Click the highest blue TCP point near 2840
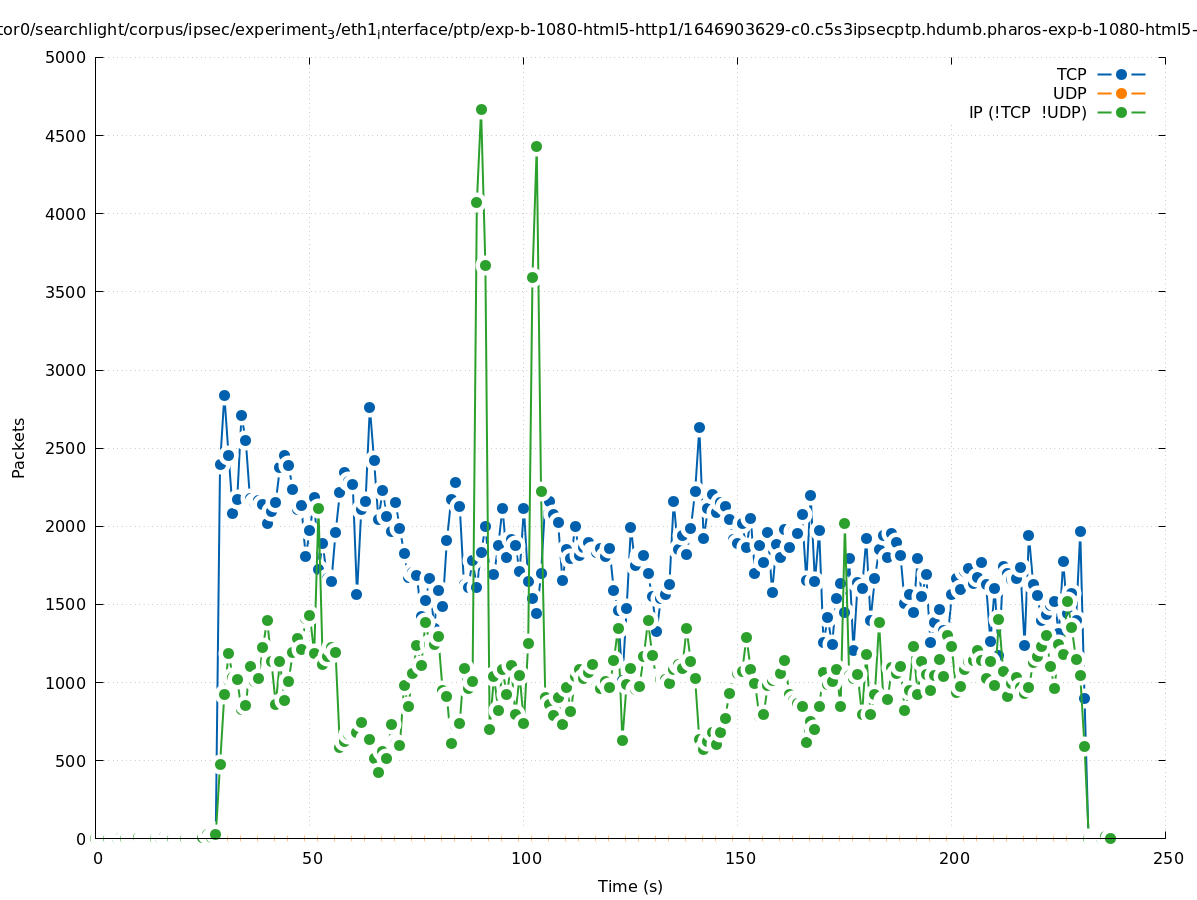The height and width of the screenshot is (900, 1197). (224, 395)
